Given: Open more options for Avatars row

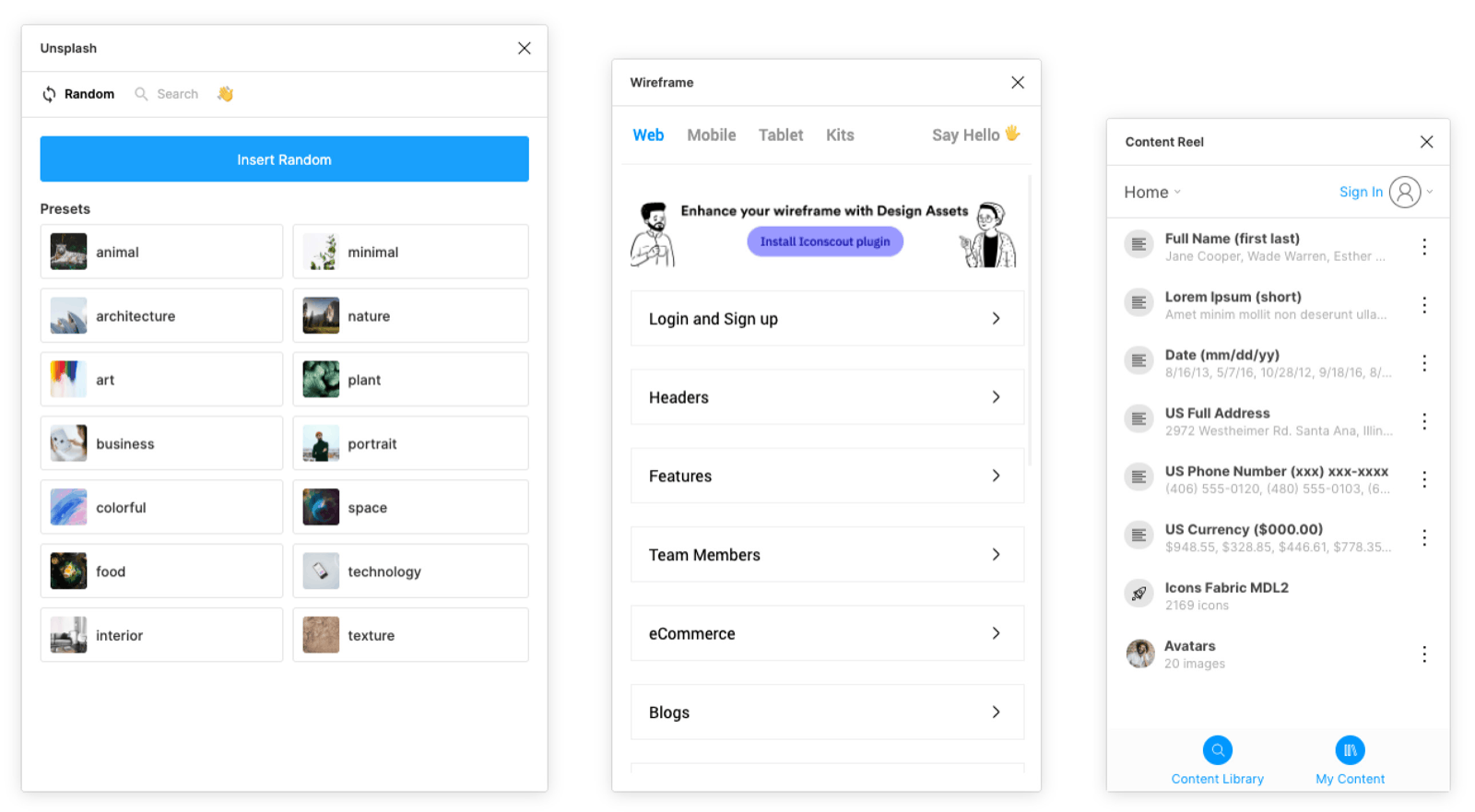Looking at the screenshot, I should [1424, 654].
